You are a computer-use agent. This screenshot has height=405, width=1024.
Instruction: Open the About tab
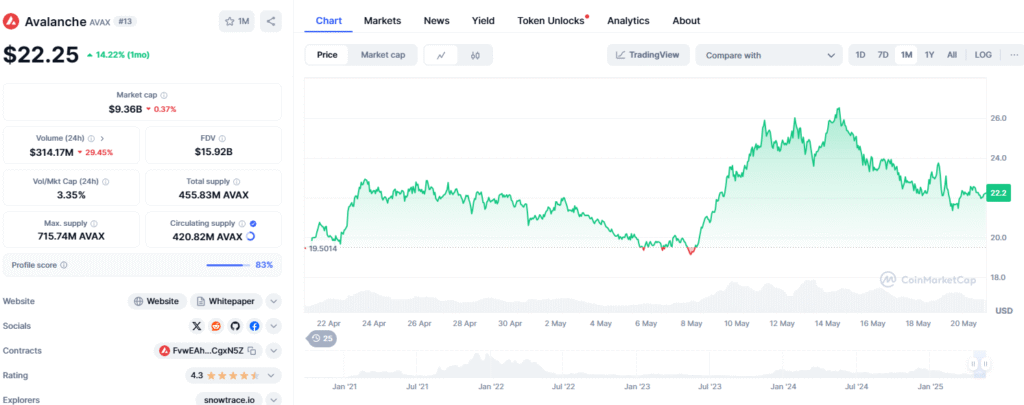pyautogui.click(x=686, y=21)
